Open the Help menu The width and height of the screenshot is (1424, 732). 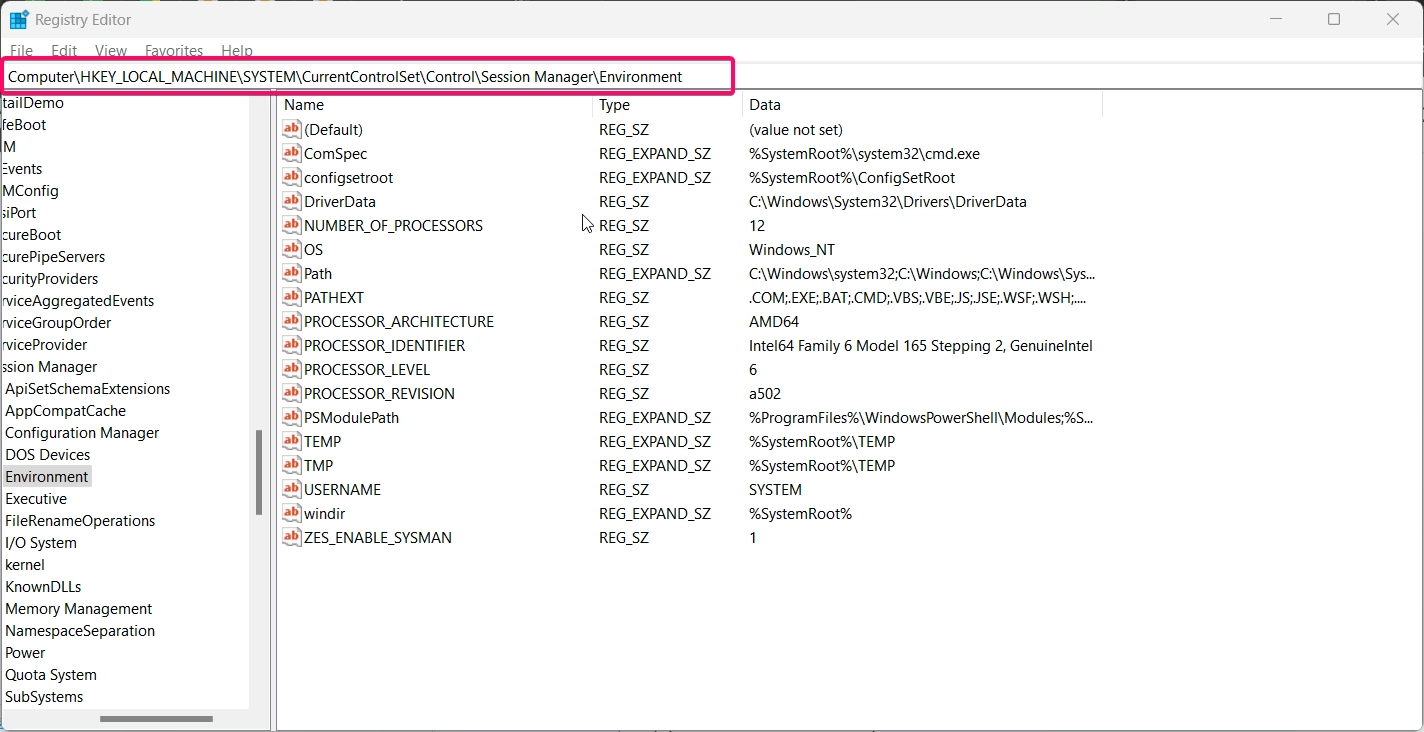click(x=237, y=50)
